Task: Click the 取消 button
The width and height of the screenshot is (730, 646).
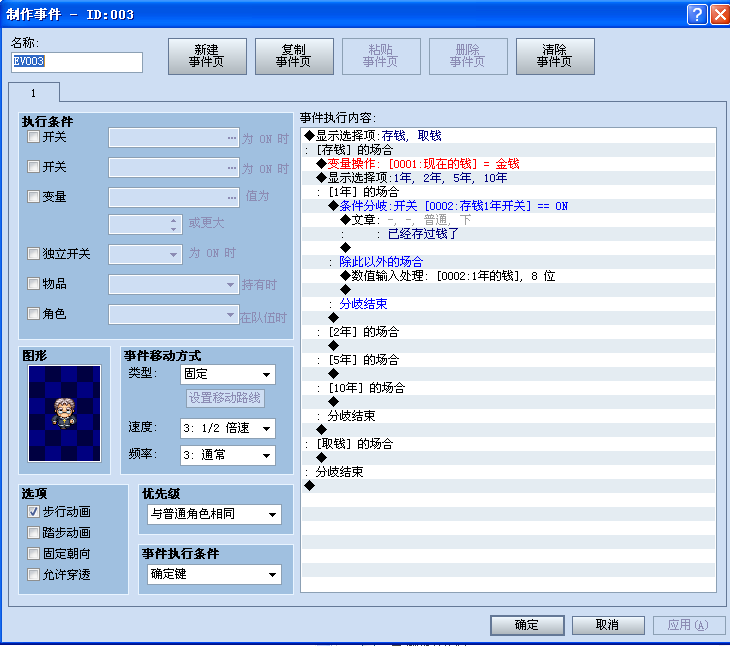Action: pos(608,625)
